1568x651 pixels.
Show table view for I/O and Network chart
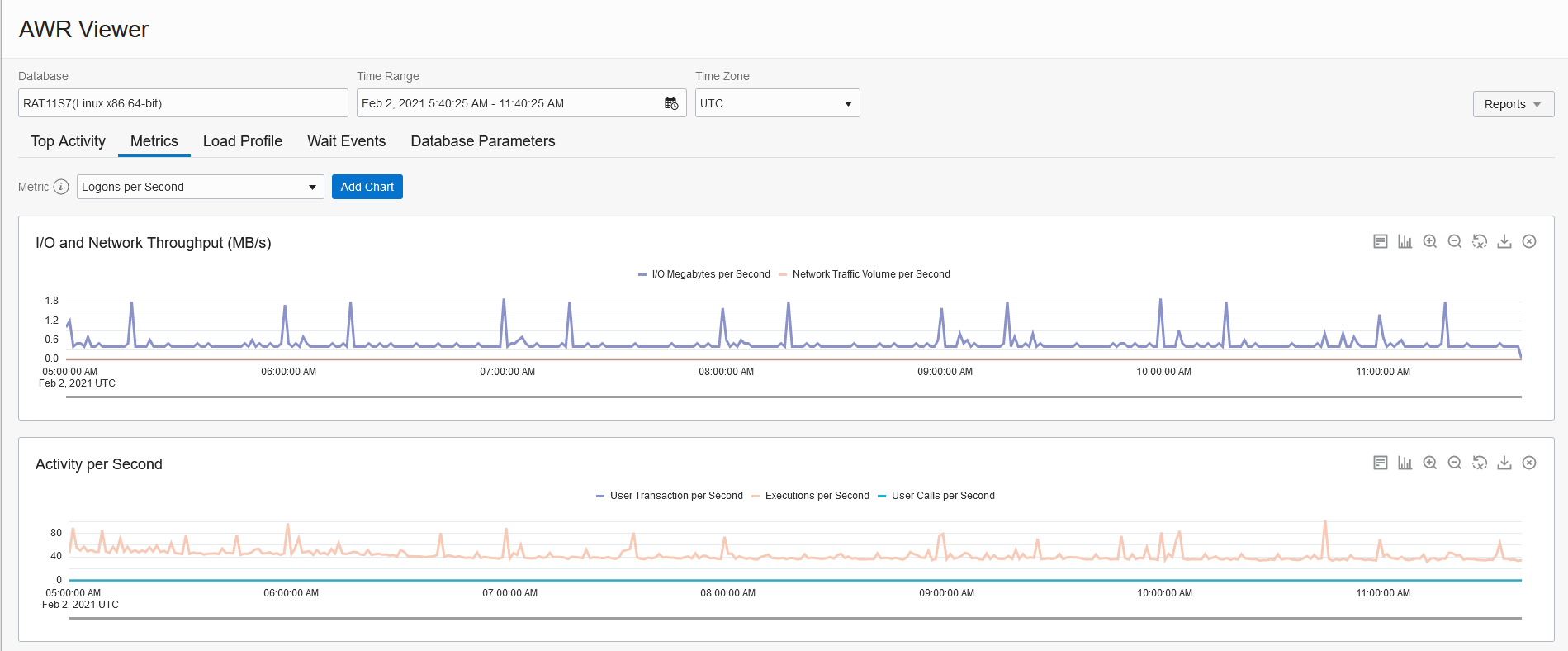pos(1381,241)
